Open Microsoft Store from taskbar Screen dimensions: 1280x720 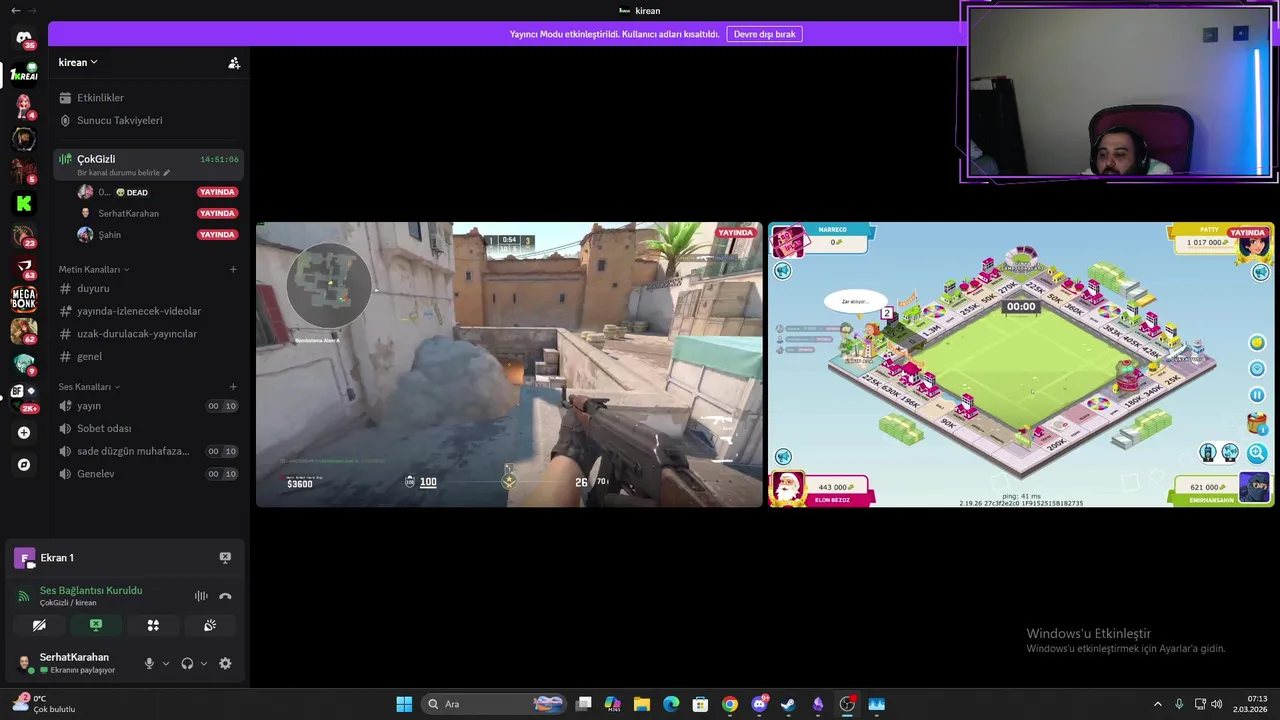tap(700, 704)
